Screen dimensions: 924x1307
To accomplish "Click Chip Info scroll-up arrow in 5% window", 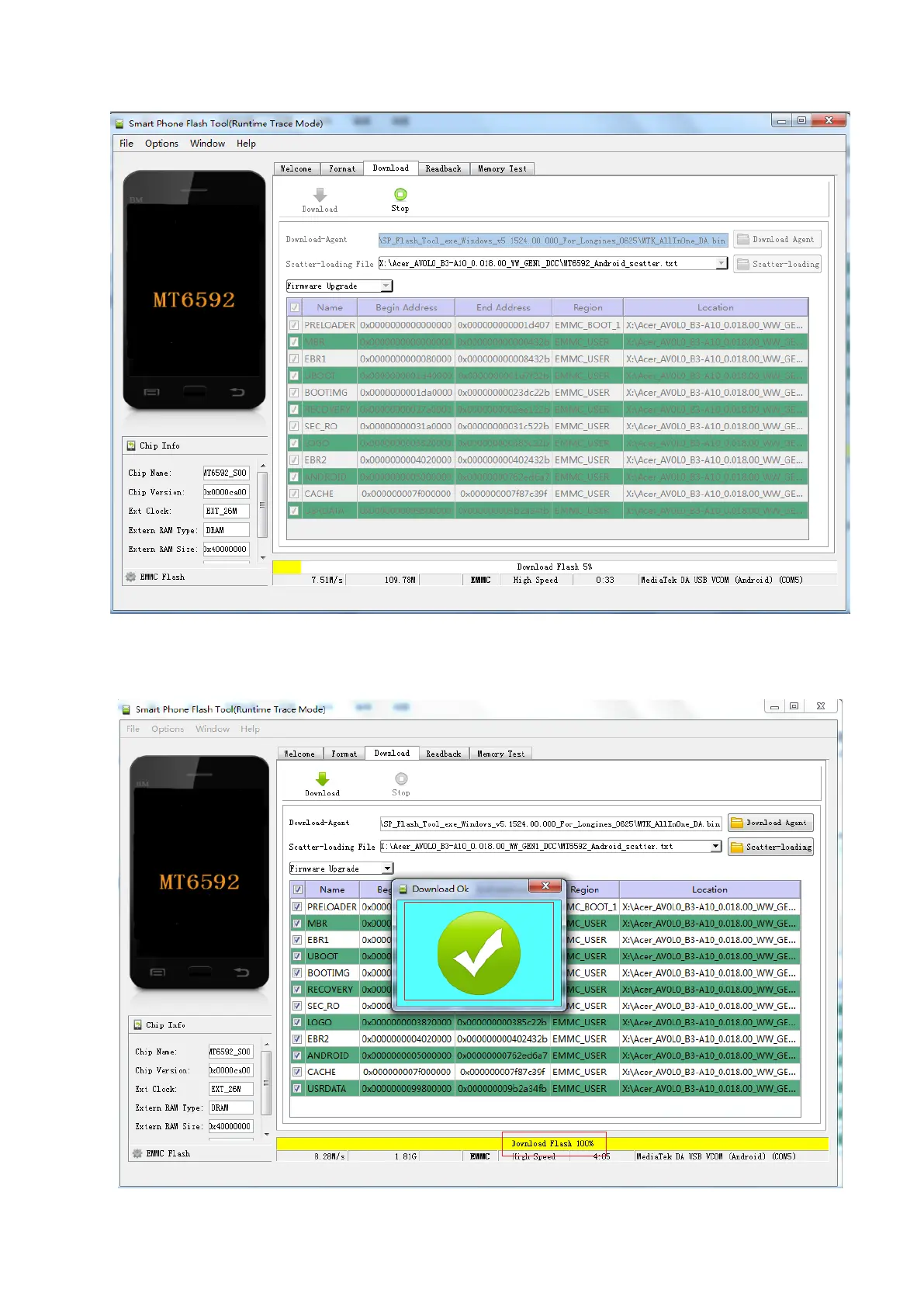I will click(262, 466).
